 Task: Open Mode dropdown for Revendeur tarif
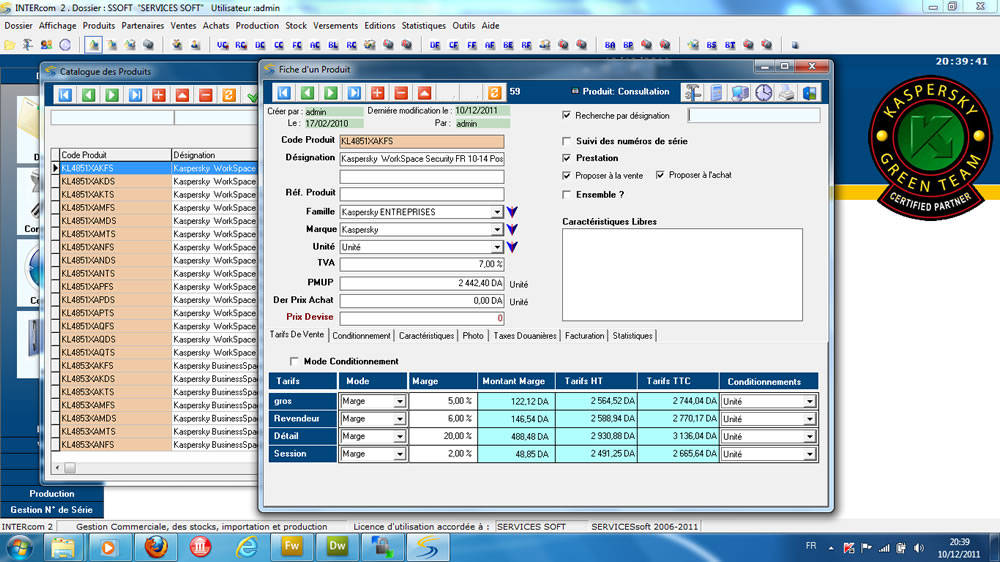(x=399, y=419)
